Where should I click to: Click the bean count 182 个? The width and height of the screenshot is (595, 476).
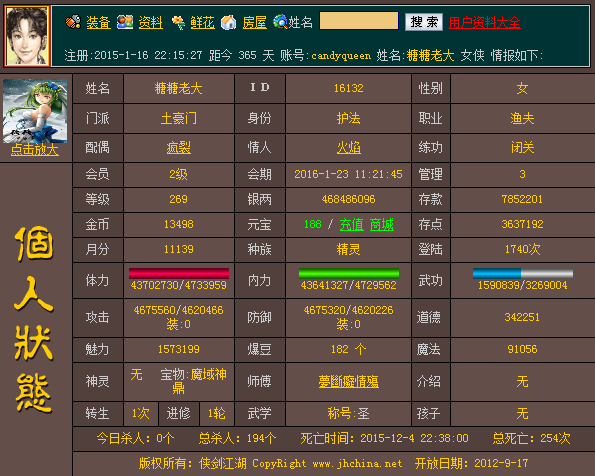coord(349,349)
